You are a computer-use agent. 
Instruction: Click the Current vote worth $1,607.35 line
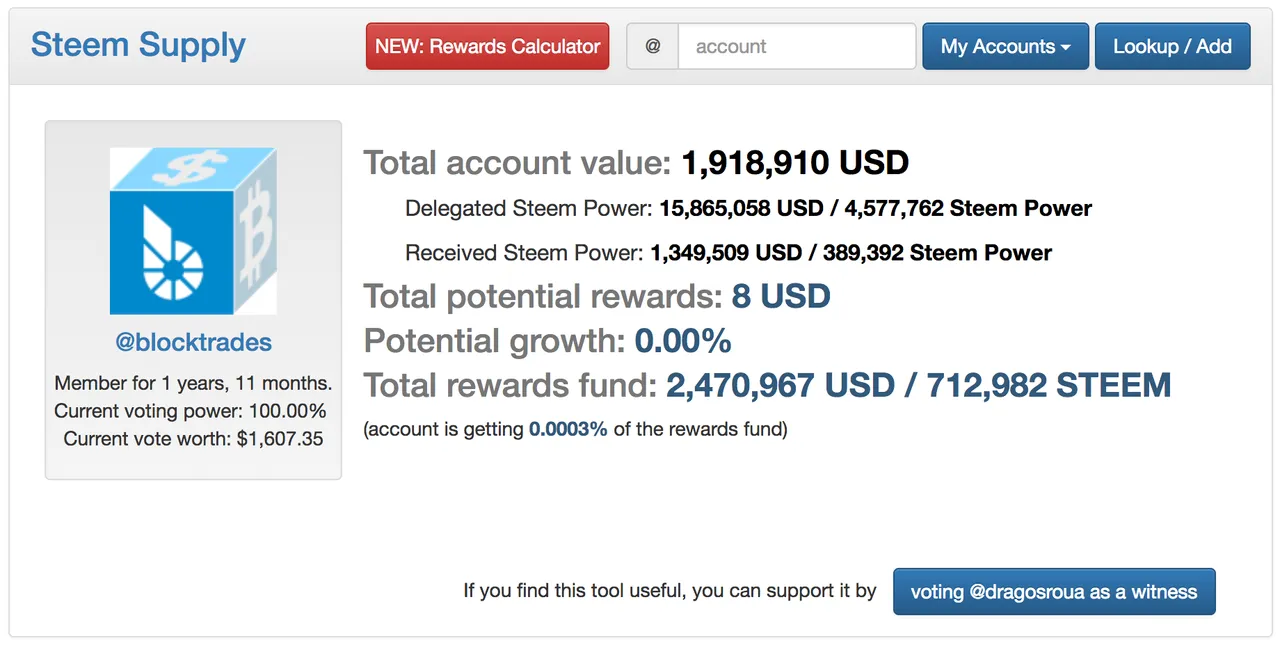[193, 438]
